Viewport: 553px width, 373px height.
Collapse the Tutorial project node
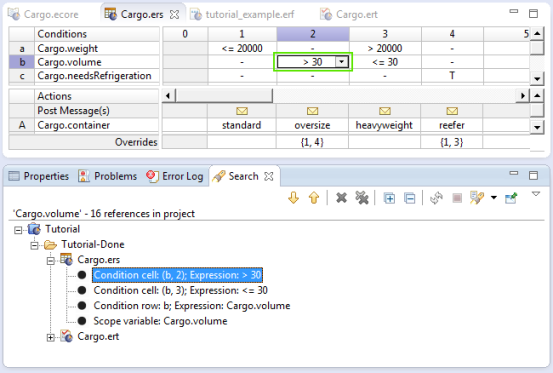click(x=18, y=230)
